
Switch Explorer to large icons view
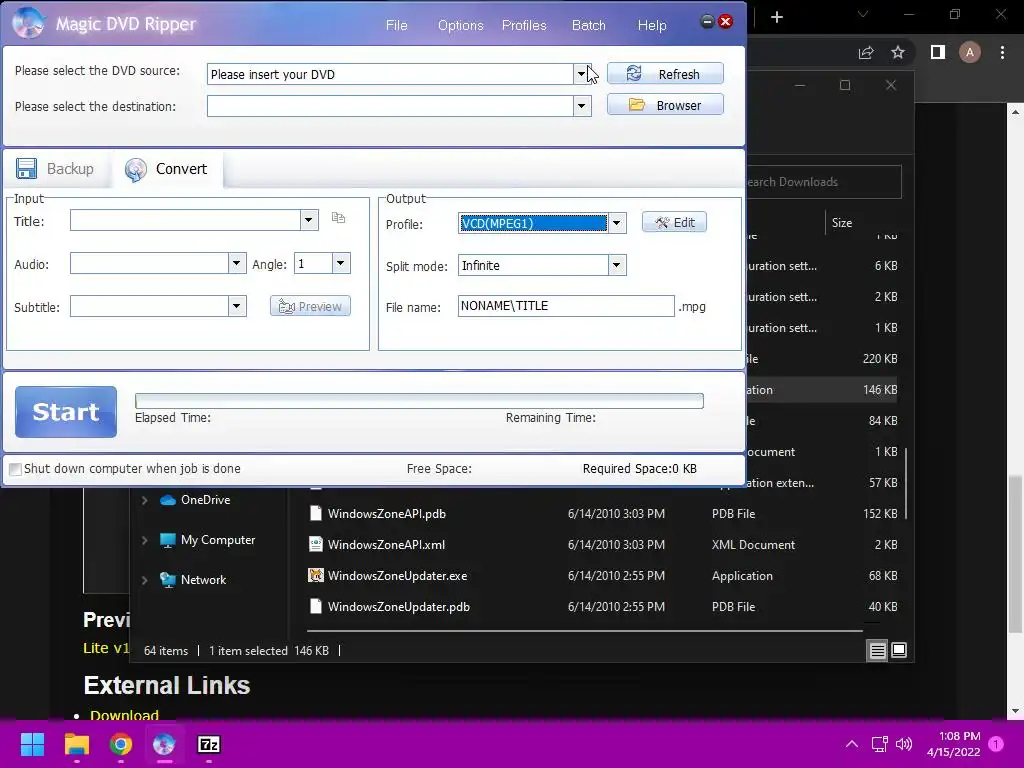[899, 650]
